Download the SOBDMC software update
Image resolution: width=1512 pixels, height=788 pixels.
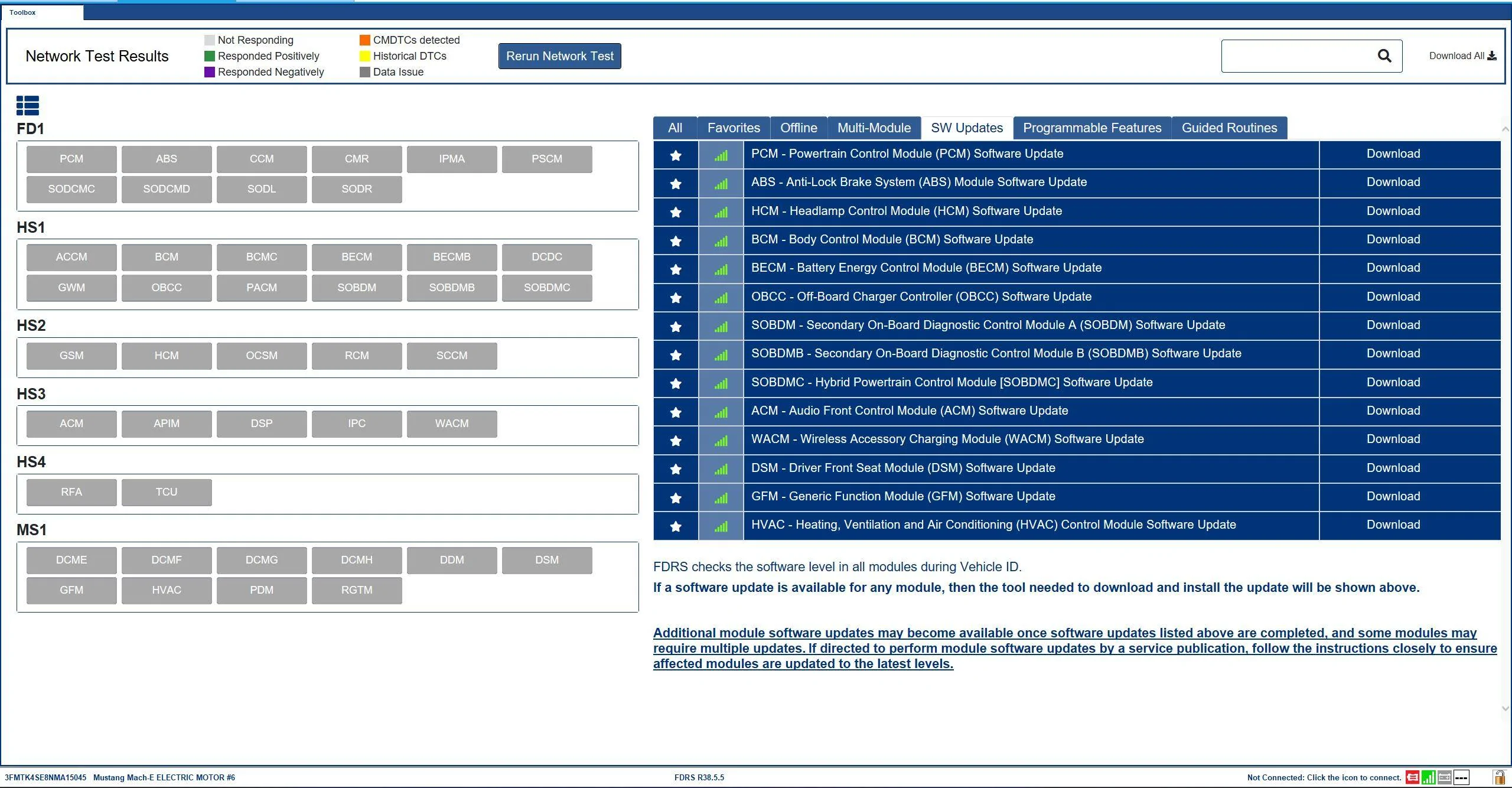tap(1393, 382)
